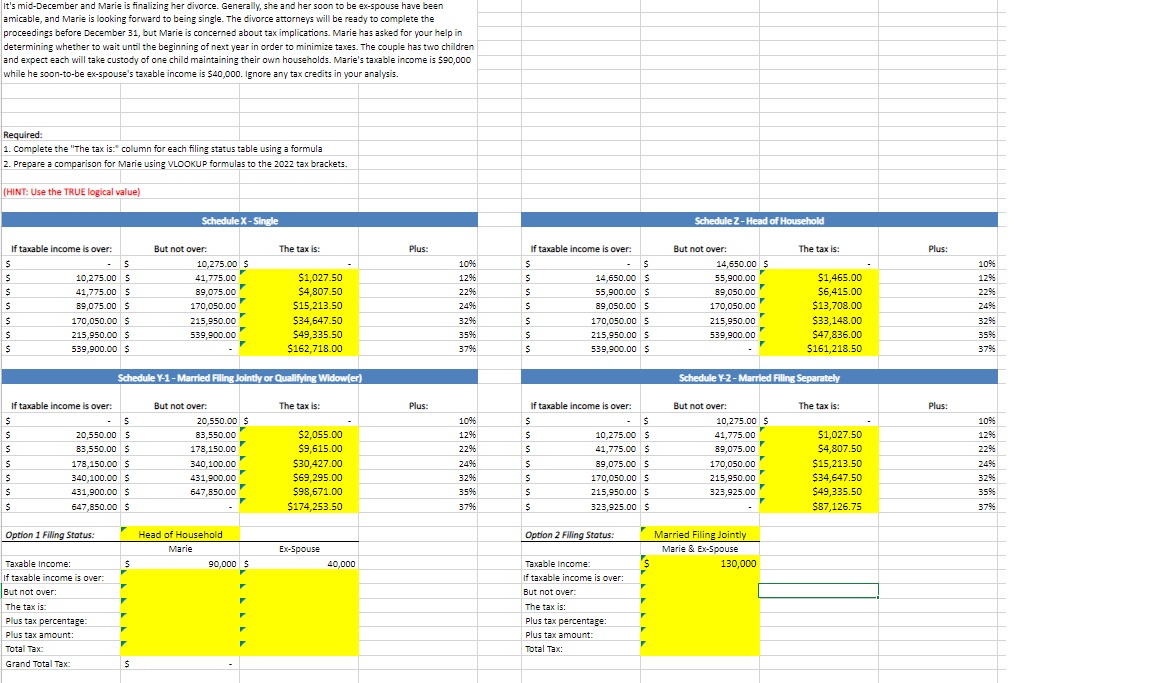The image size is (1152, 683).
Task: Click the $13,708.00 tax cell
Action: click(818, 306)
